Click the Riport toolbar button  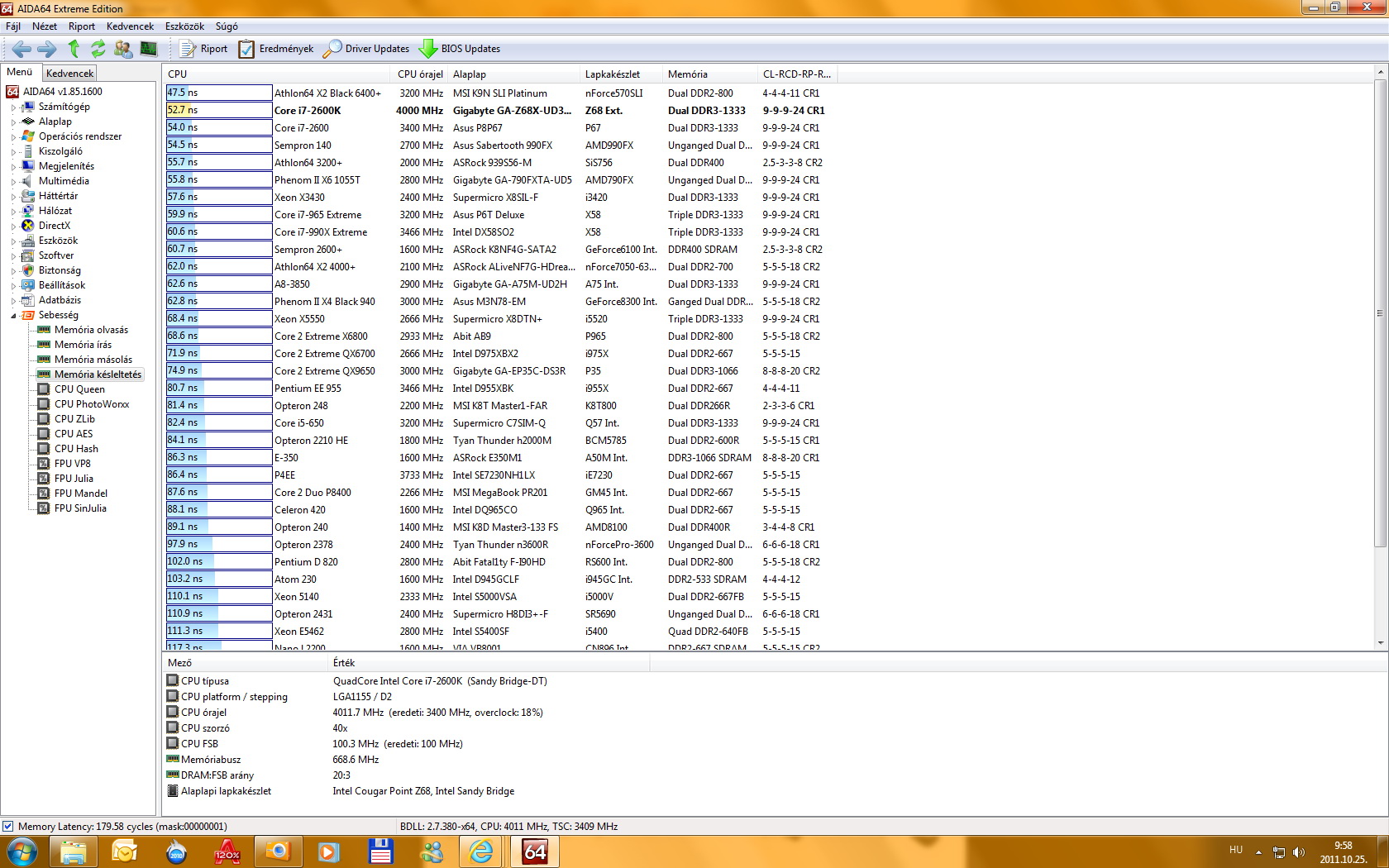(203, 49)
